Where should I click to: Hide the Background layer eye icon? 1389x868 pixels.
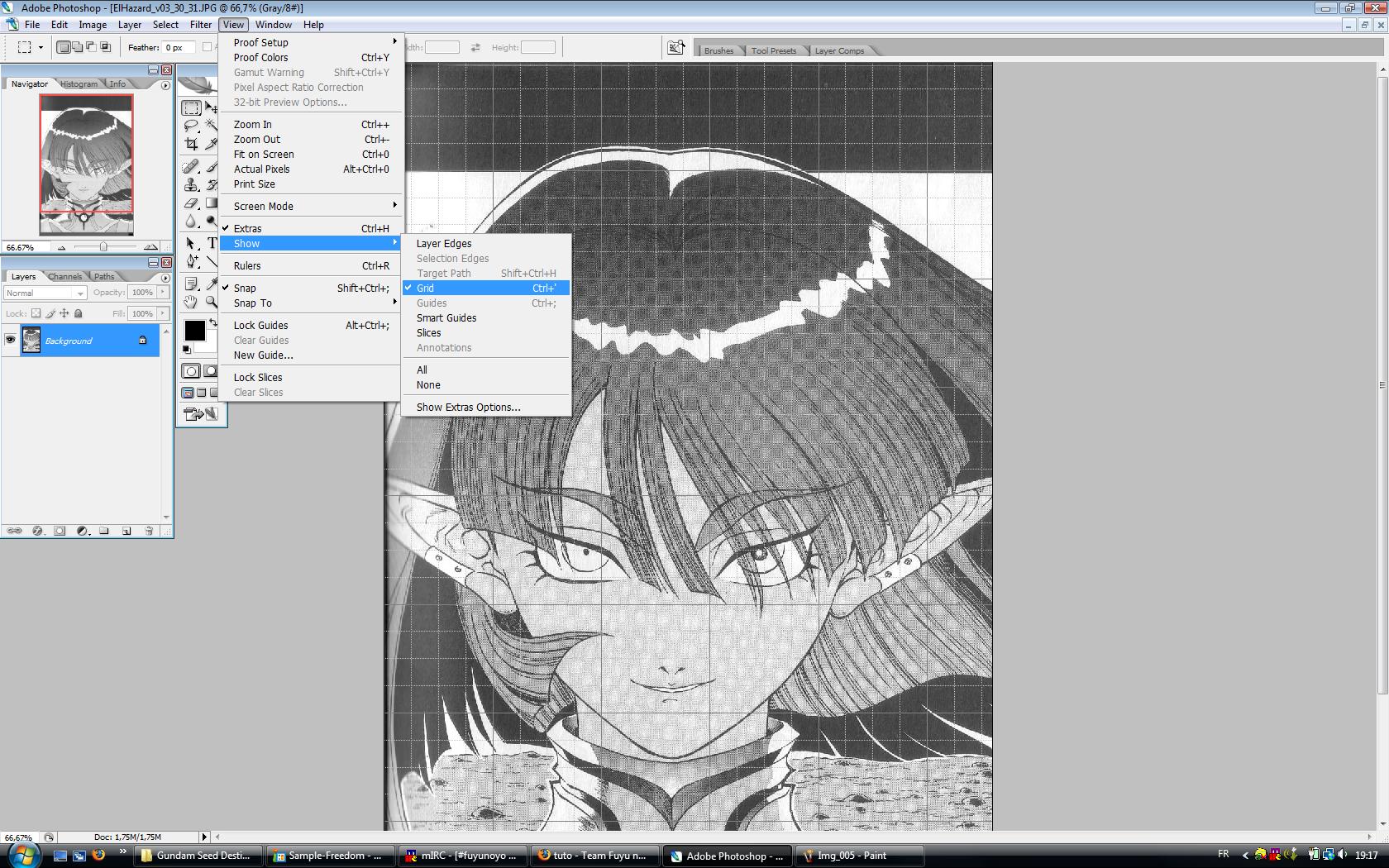[x=11, y=340]
